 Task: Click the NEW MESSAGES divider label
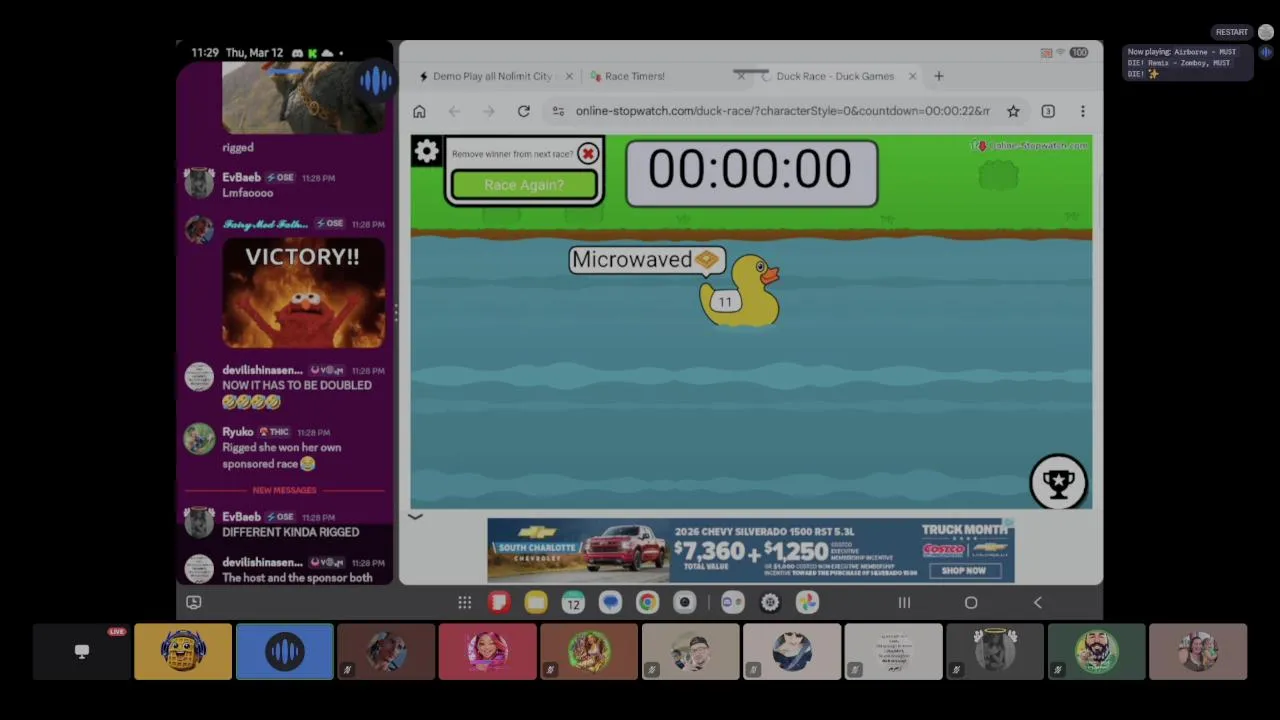[x=284, y=490]
